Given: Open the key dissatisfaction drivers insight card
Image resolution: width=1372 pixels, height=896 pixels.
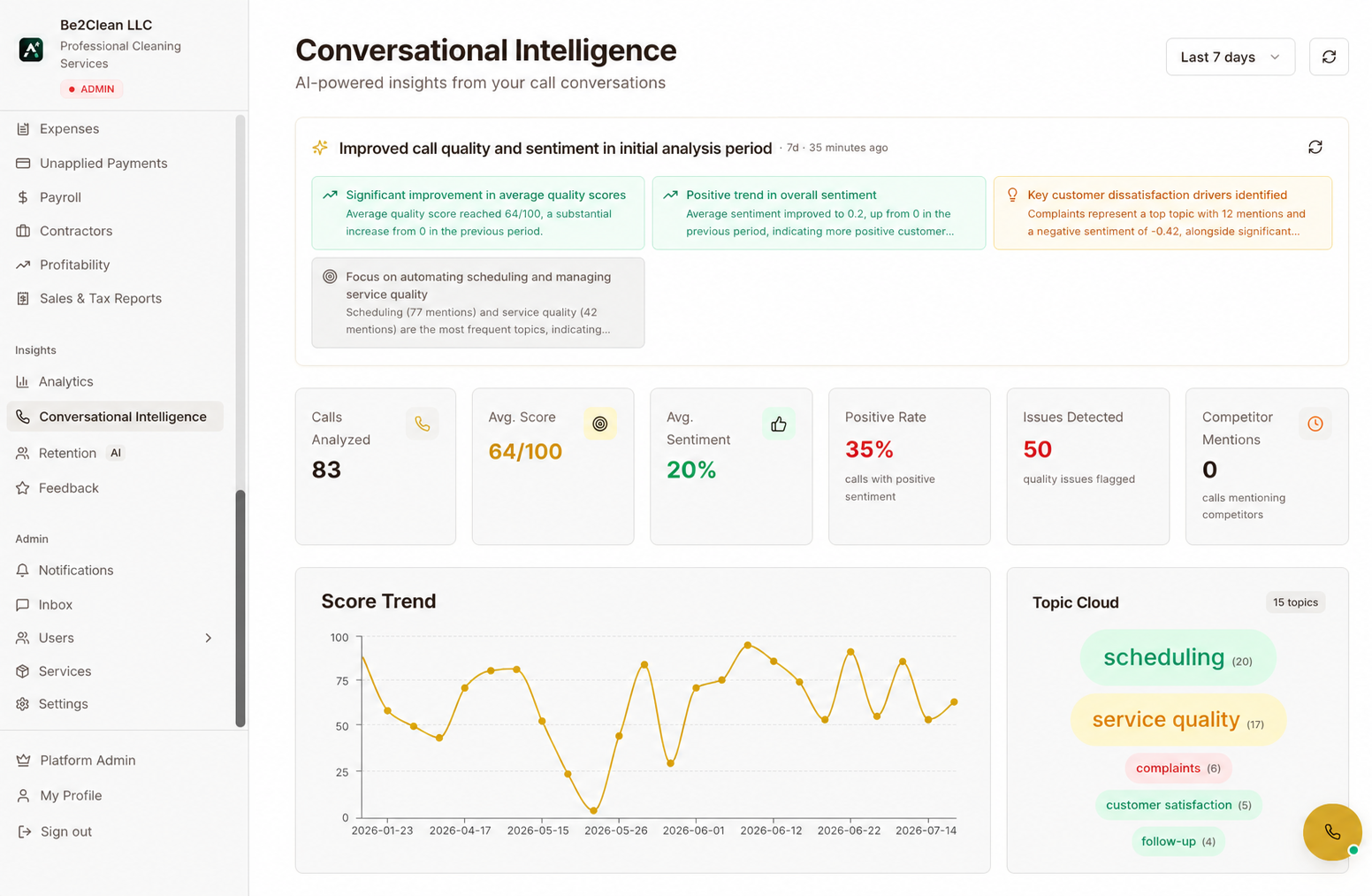Looking at the screenshot, I should click(1162, 212).
